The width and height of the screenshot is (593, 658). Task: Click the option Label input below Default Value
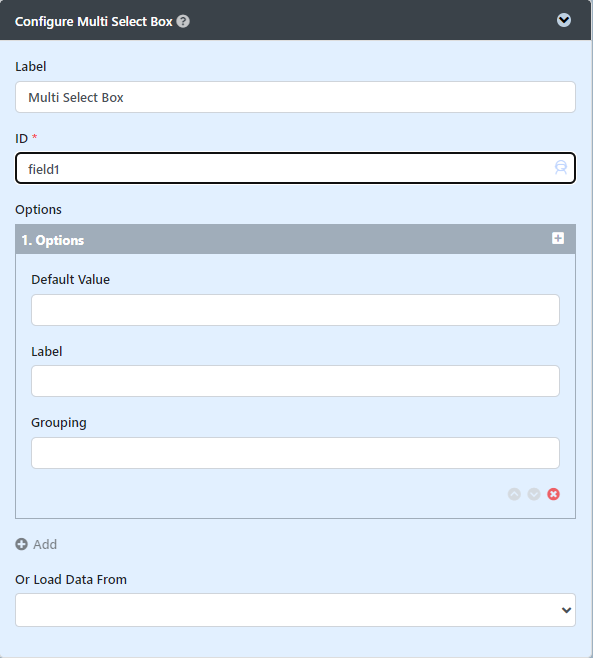(x=295, y=381)
